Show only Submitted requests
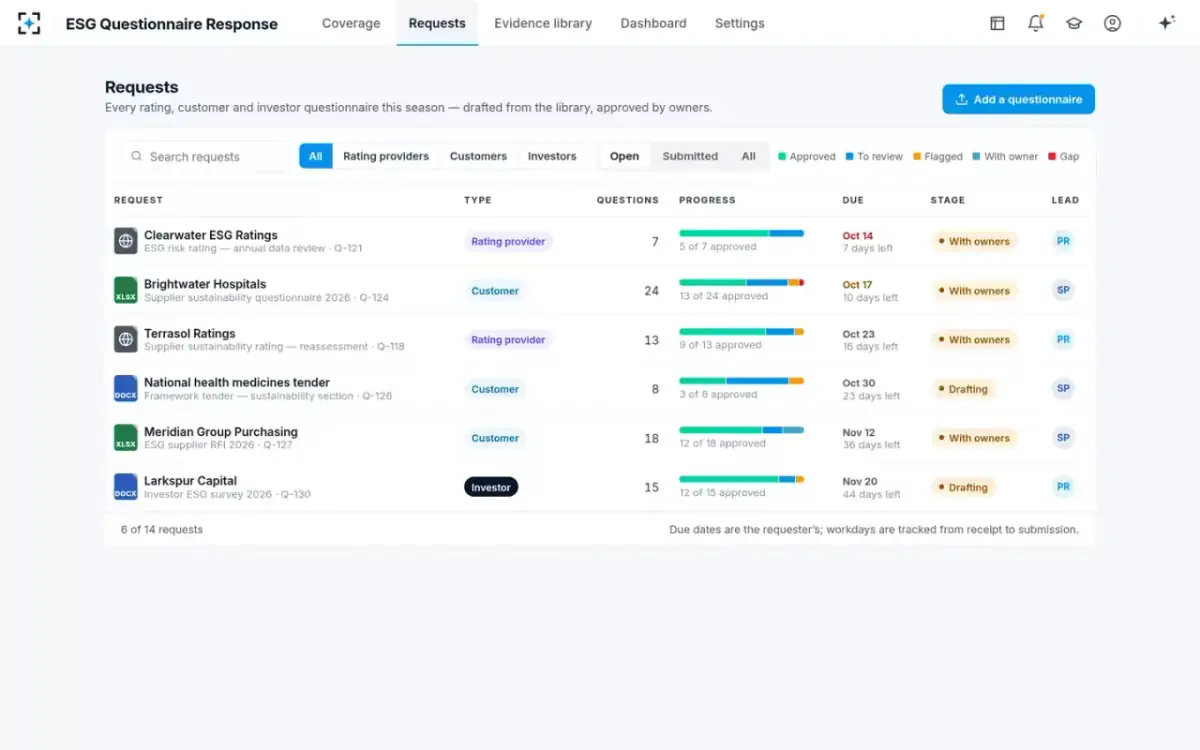Image resolution: width=1200 pixels, height=750 pixels. (x=690, y=156)
